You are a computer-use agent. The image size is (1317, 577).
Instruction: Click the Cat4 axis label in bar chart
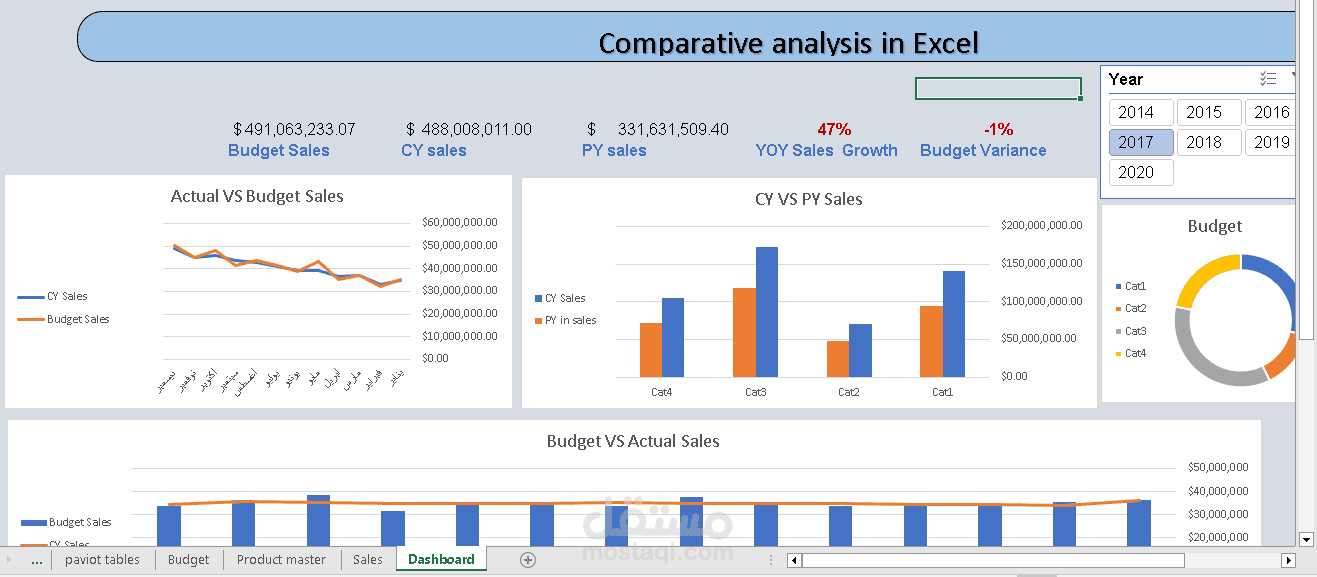click(x=662, y=393)
